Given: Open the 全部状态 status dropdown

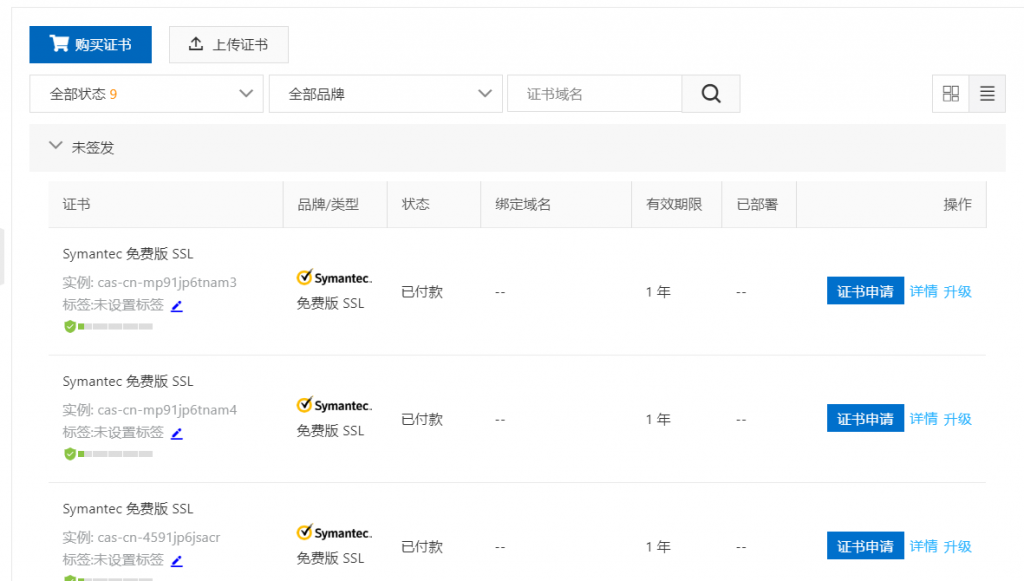Looking at the screenshot, I should click(x=146, y=94).
